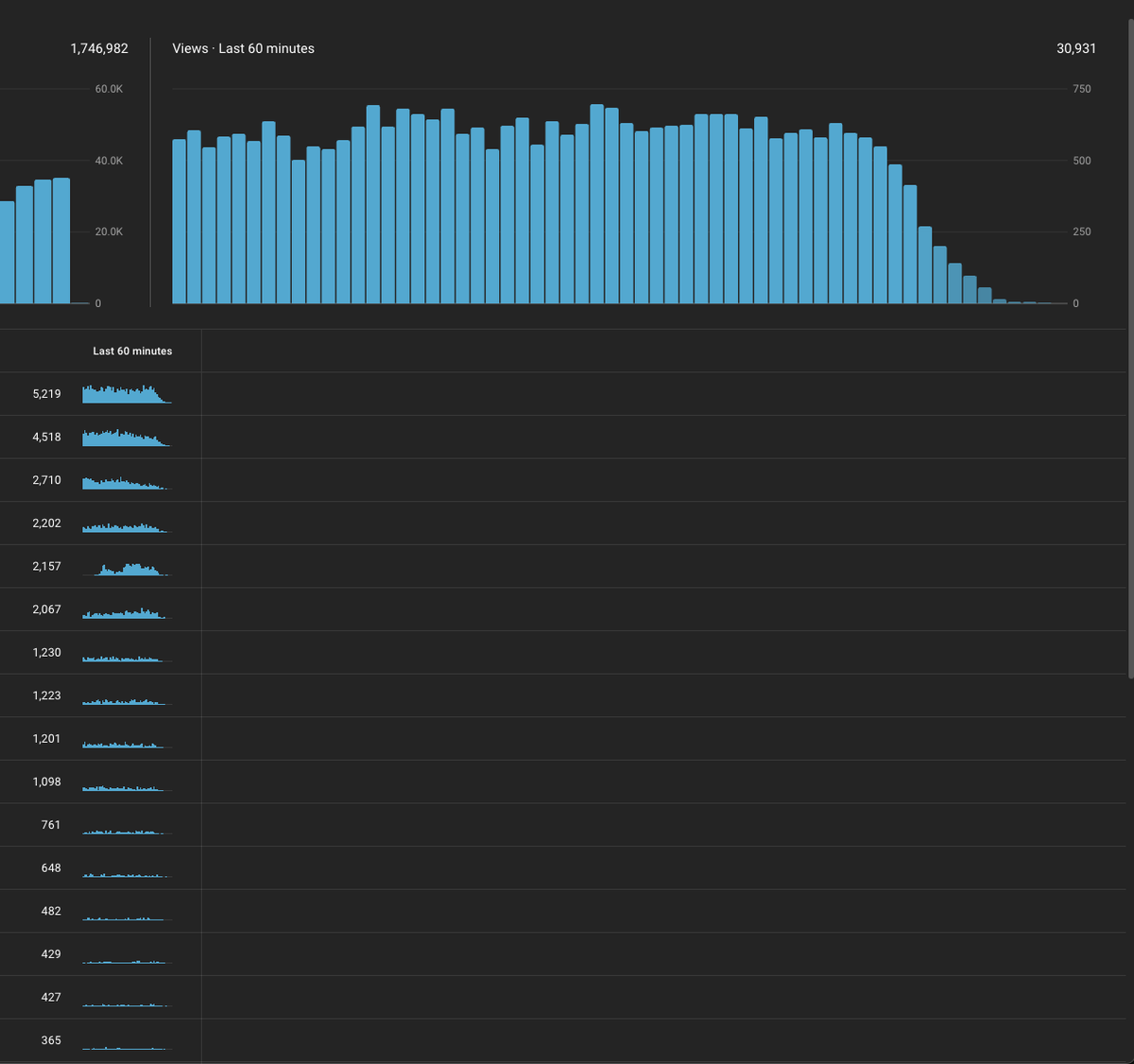This screenshot has height=1064, width=1134.
Task: Click the 648 views value
Action: point(51,868)
